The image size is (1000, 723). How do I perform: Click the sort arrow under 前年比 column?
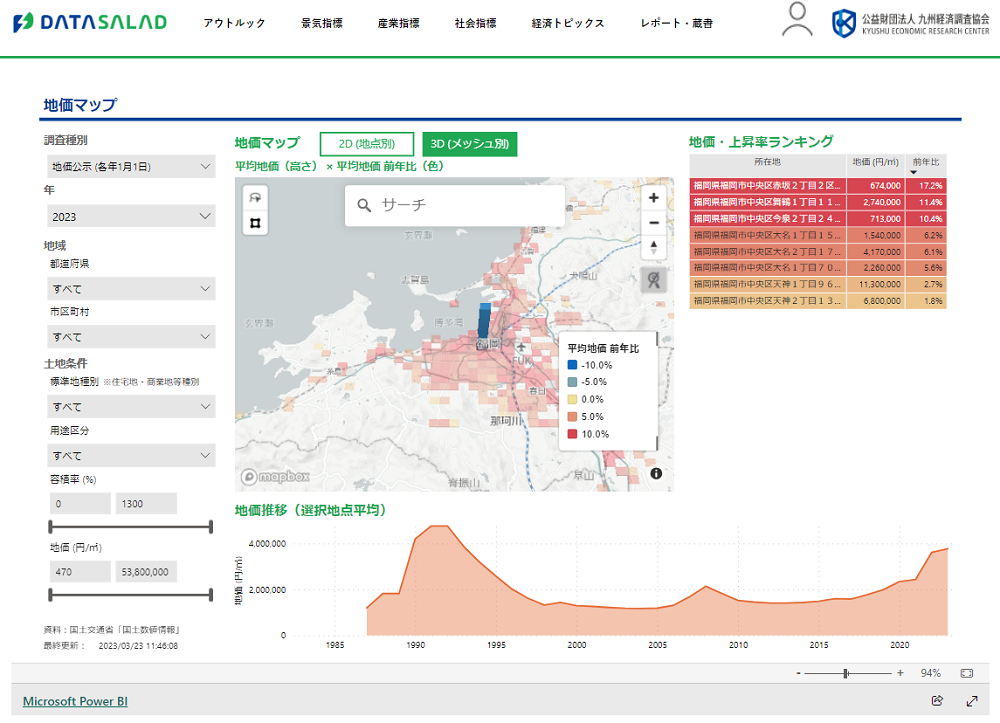pos(913,172)
